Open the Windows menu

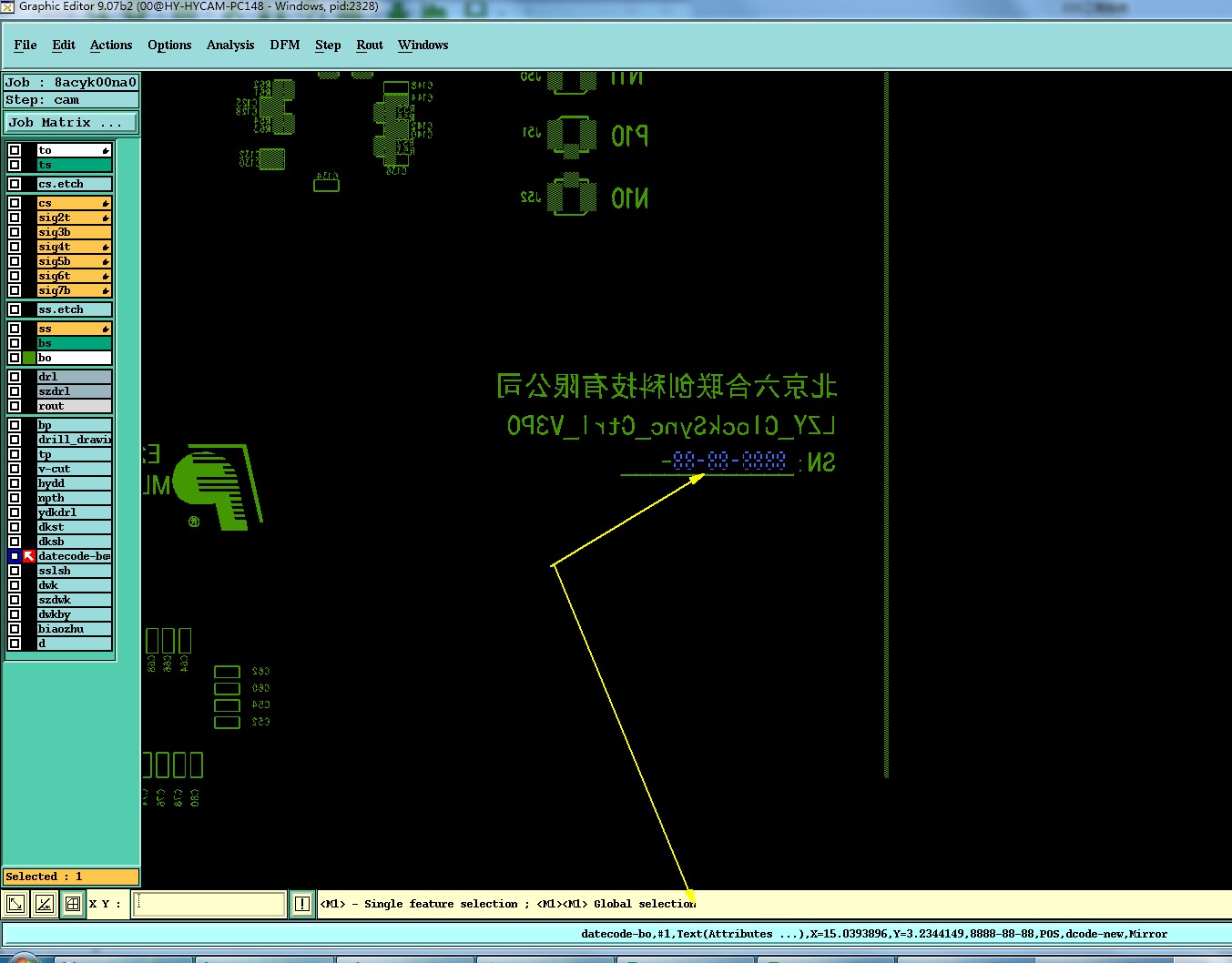pos(423,45)
